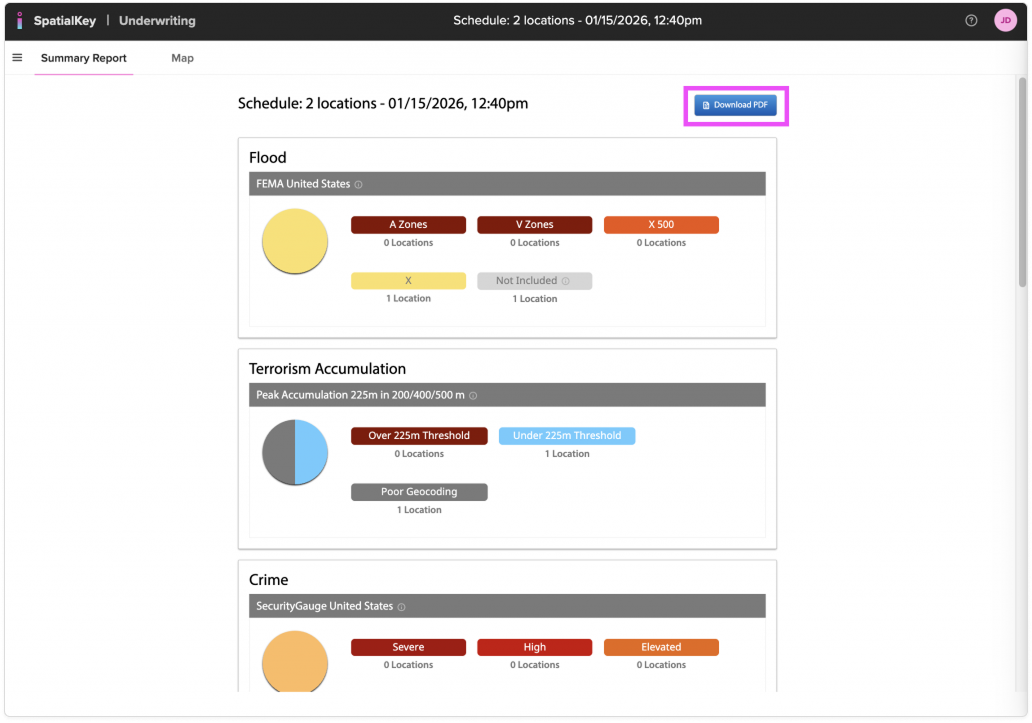Switch to the Map tab
This screenshot has width=1032, height=723.
click(182, 58)
